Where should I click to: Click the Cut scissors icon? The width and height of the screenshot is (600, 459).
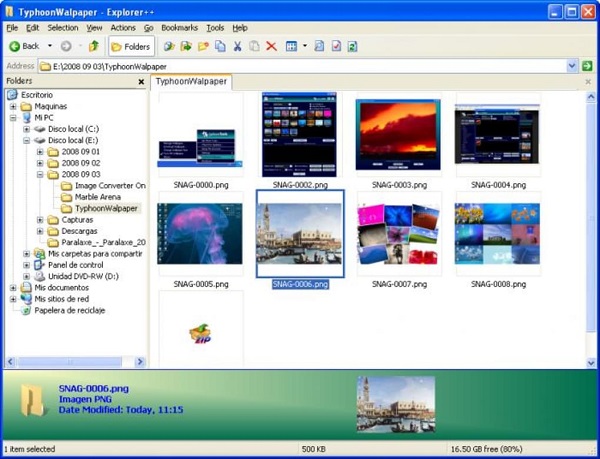click(x=237, y=46)
